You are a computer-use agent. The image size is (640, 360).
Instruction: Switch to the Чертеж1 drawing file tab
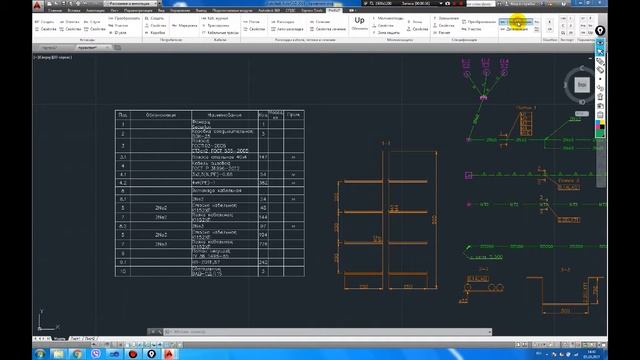tap(49, 48)
